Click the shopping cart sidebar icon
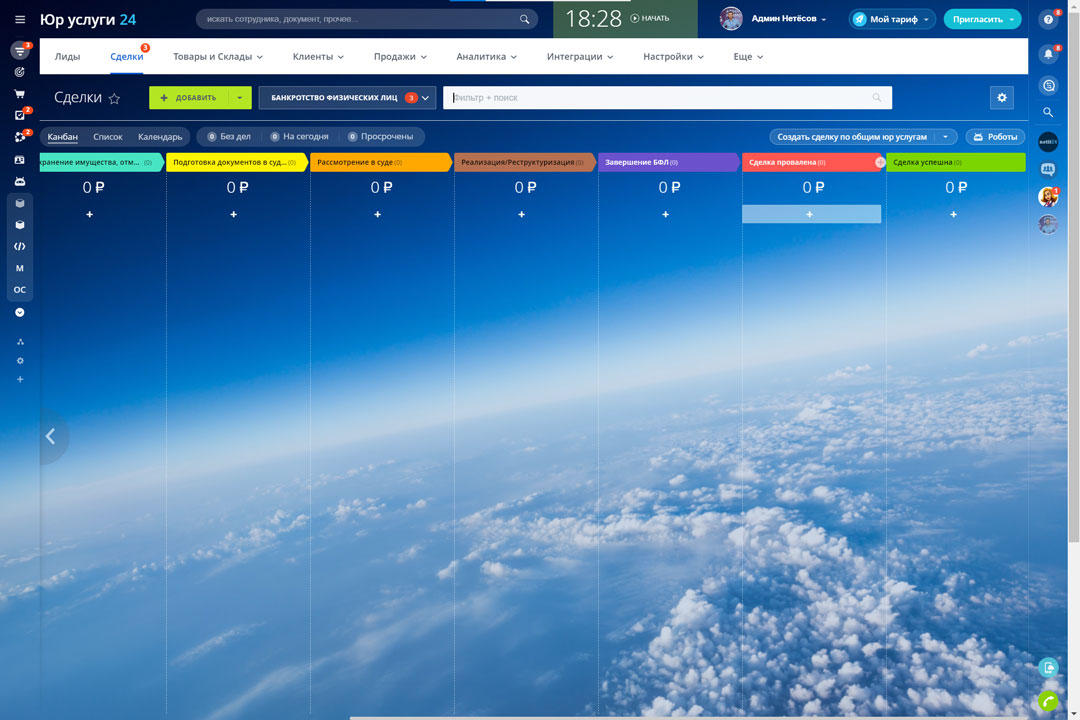 19,94
